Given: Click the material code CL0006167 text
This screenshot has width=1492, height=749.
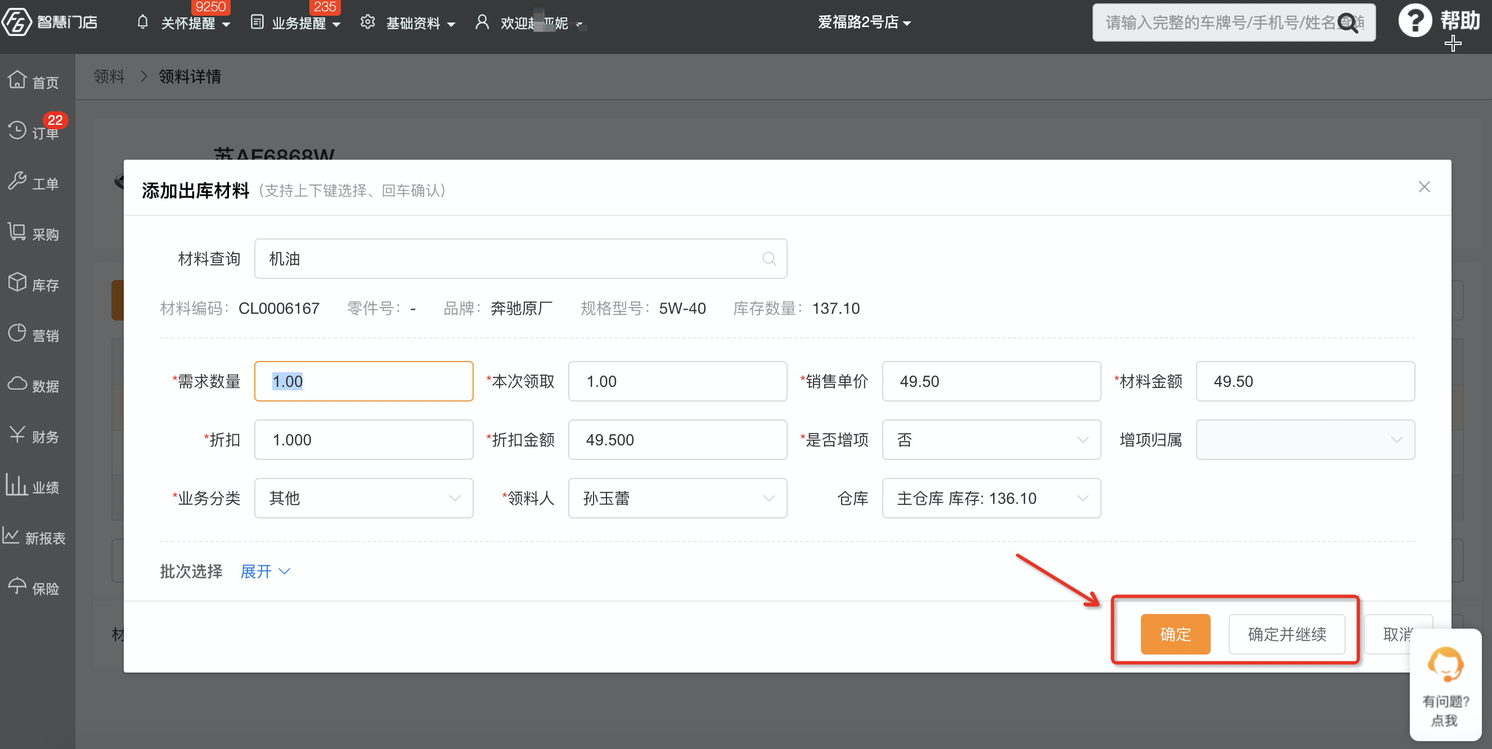Looking at the screenshot, I should (x=279, y=308).
